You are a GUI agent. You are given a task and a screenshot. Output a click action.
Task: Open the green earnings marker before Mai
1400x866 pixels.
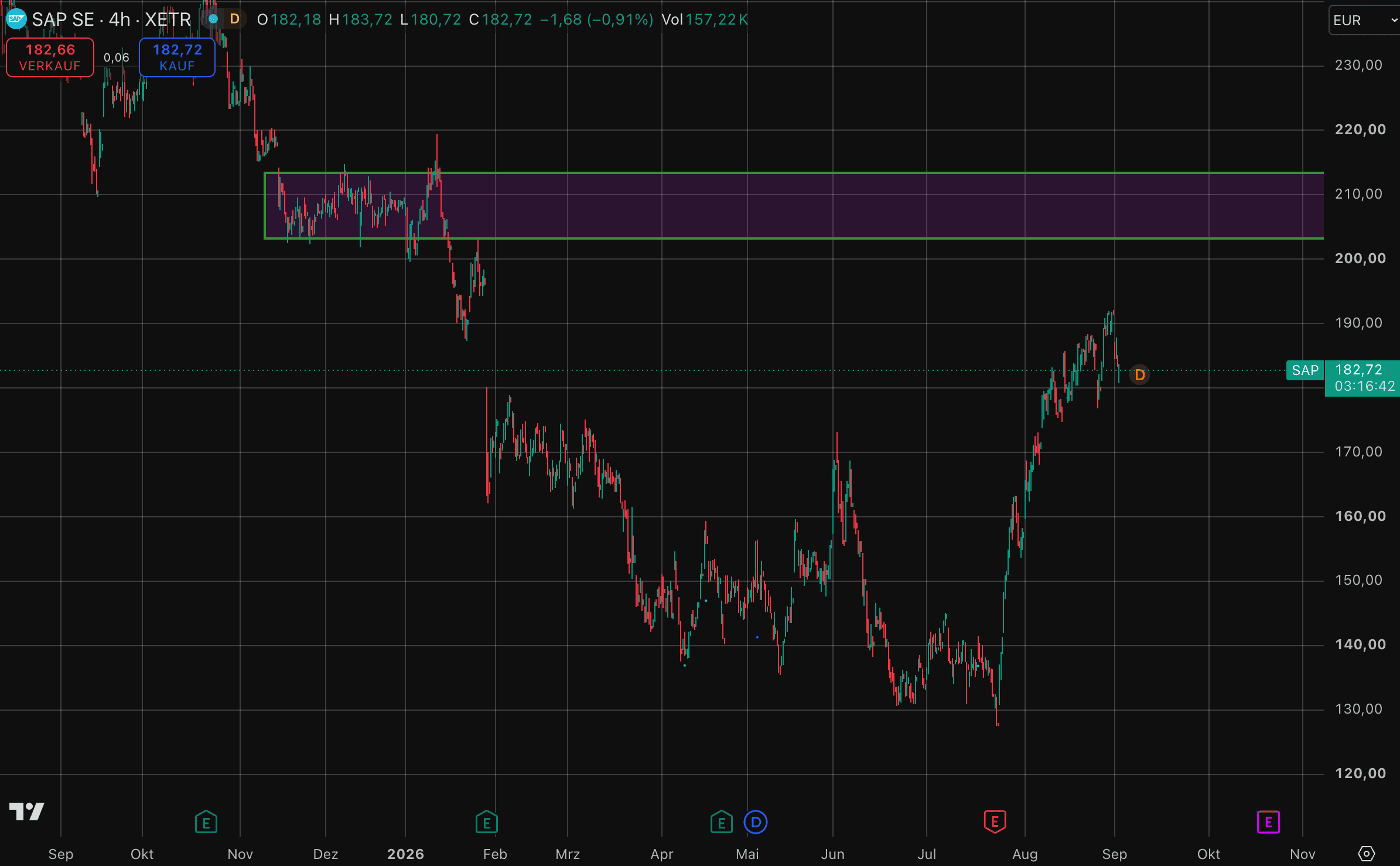pyautogui.click(x=722, y=822)
